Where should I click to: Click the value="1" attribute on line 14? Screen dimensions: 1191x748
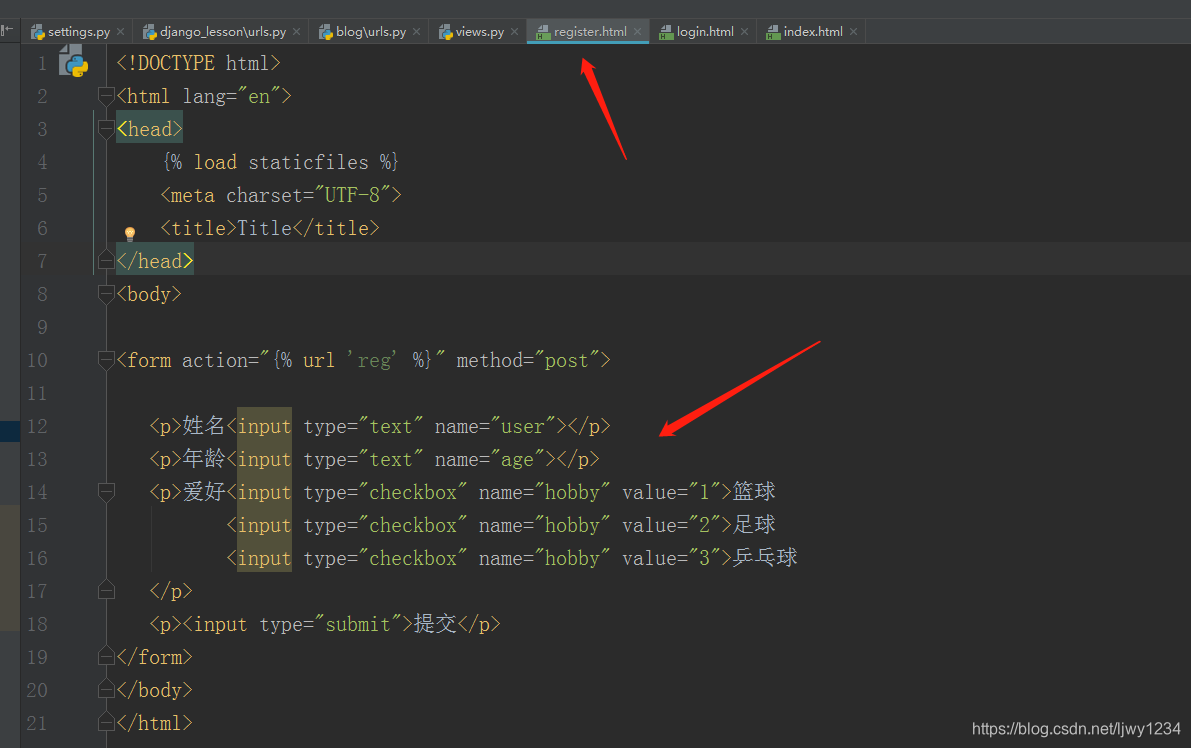pos(671,492)
